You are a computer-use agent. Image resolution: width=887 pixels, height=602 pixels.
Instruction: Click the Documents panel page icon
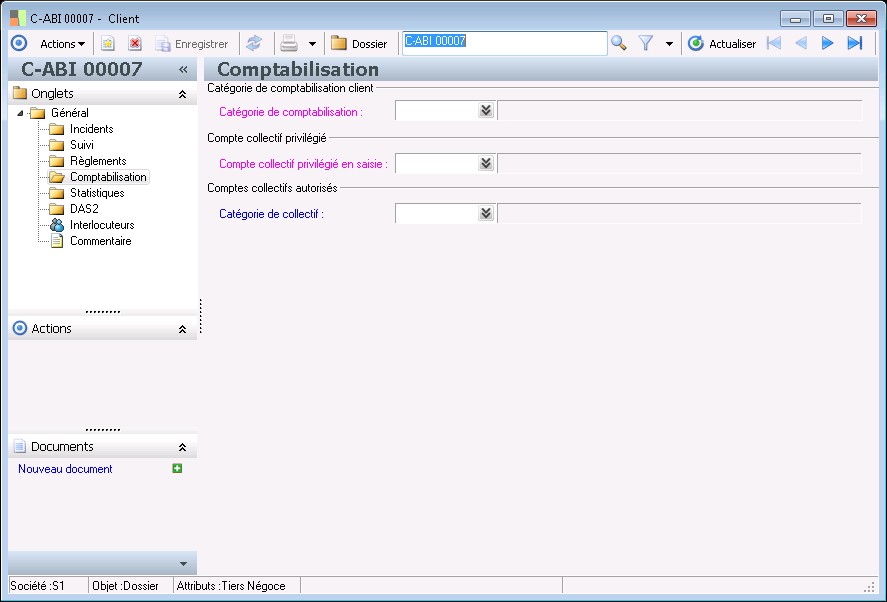[x=20, y=446]
